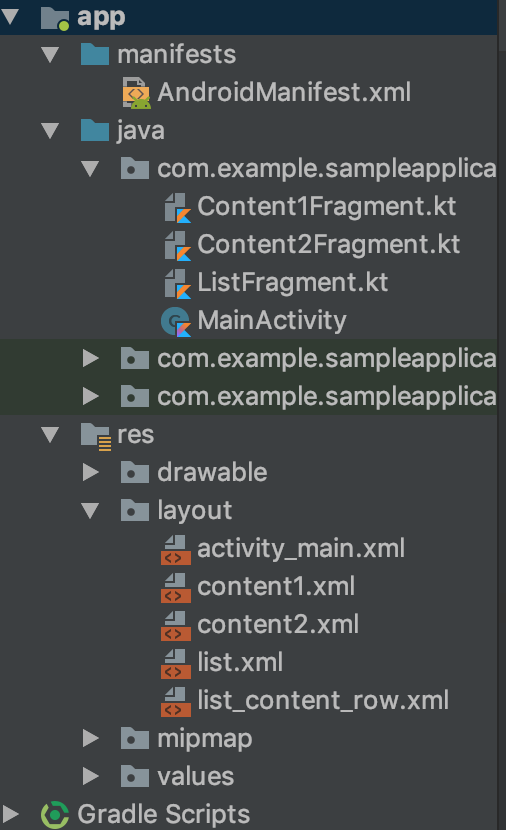Open the content1.xml layout file
506x830 pixels.
point(276,587)
